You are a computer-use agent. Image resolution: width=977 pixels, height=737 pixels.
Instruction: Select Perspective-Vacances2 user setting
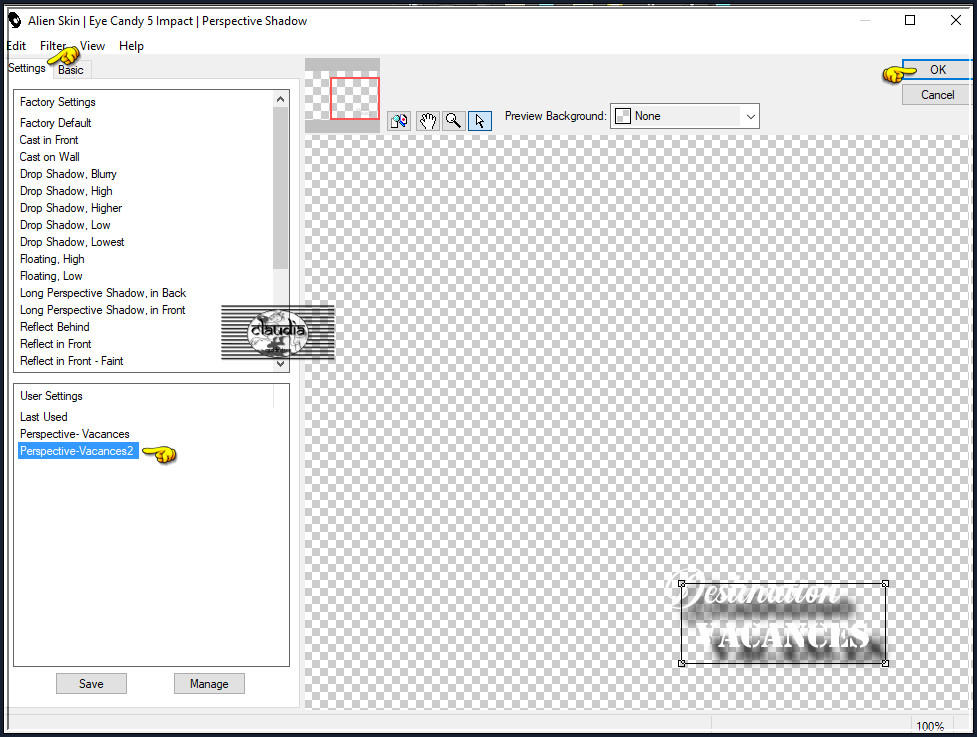78,451
